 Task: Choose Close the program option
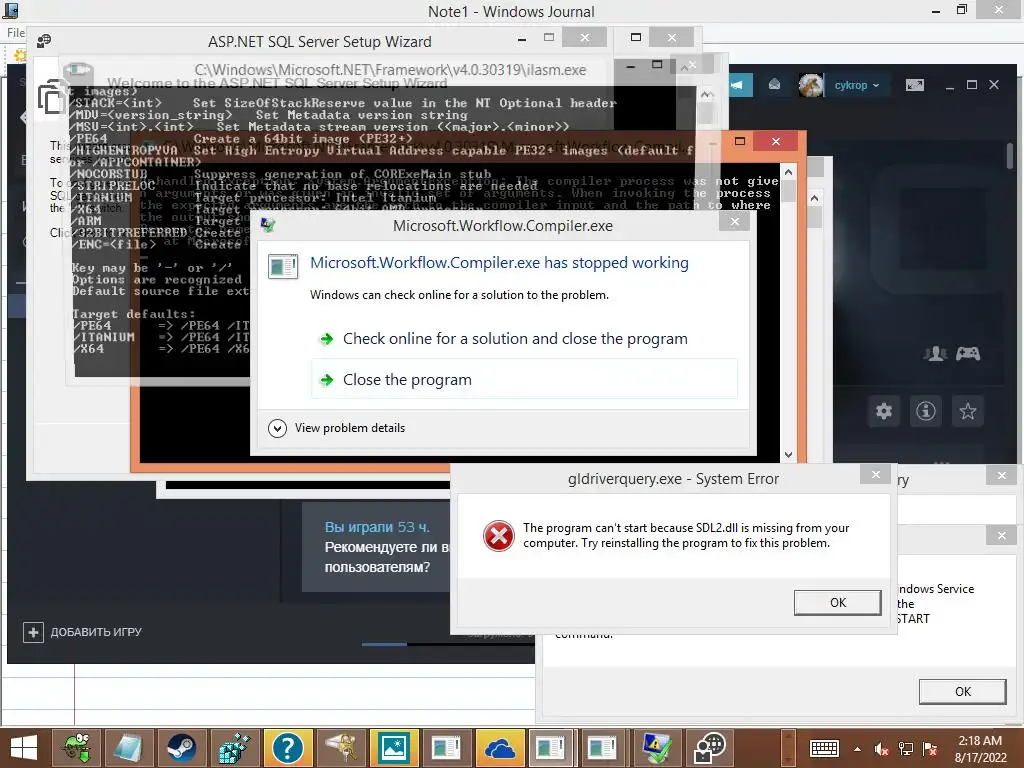(x=524, y=379)
